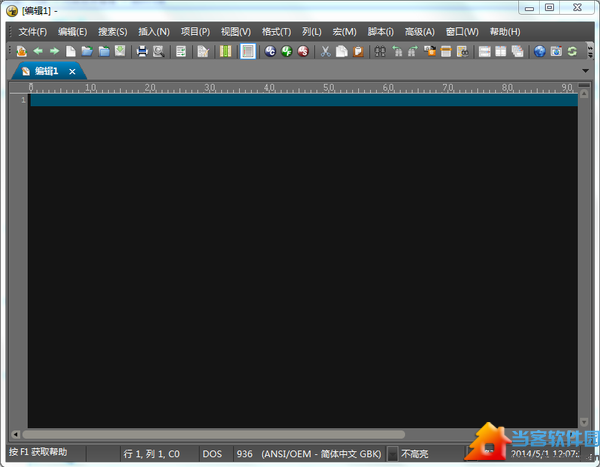Tile windows vertically
Viewport: 600px width, 467px height.
click(x=501, y=51)
